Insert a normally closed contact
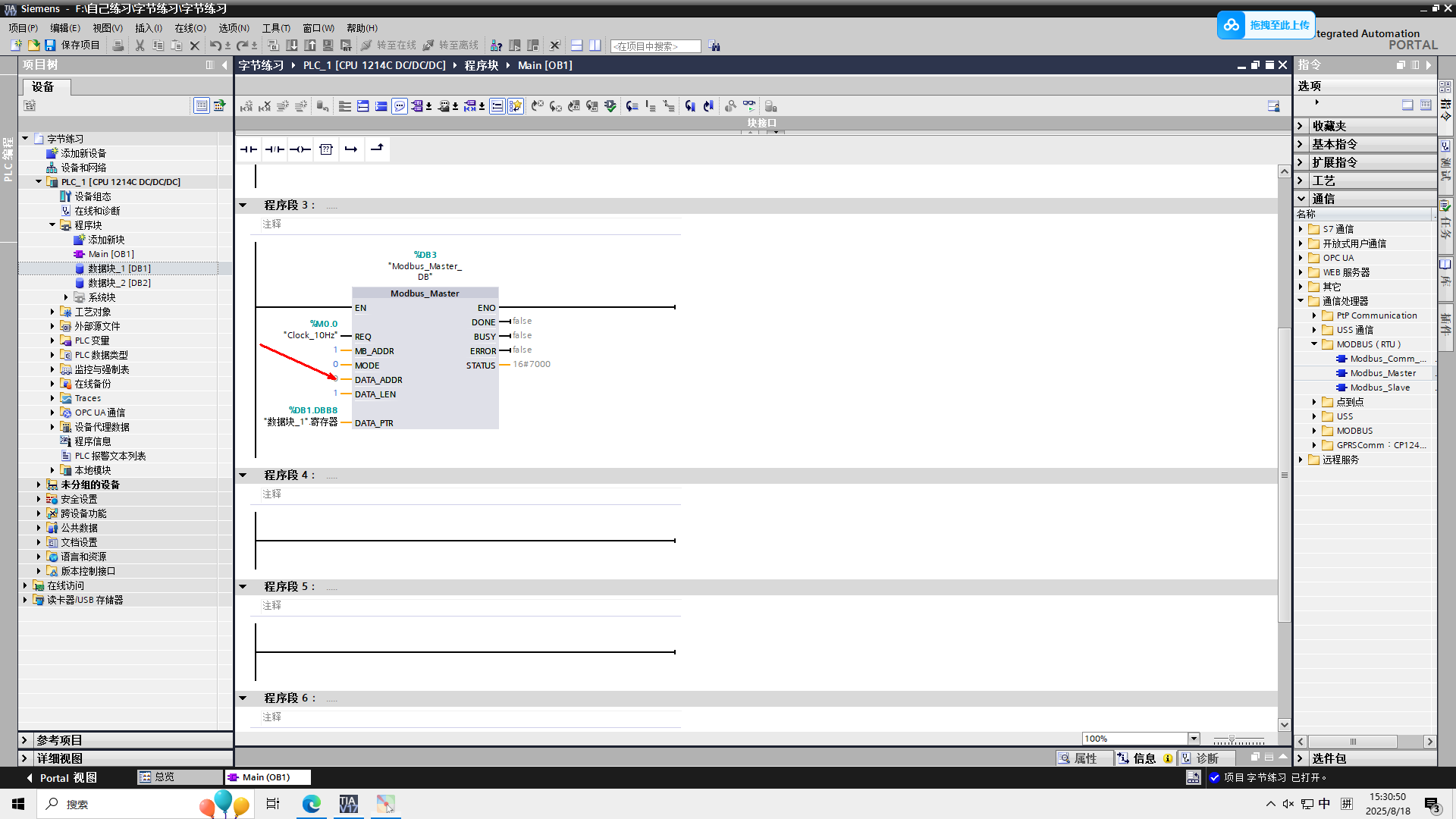The width and height of the screenshot is (1456, 819). (x=274, y=149)
